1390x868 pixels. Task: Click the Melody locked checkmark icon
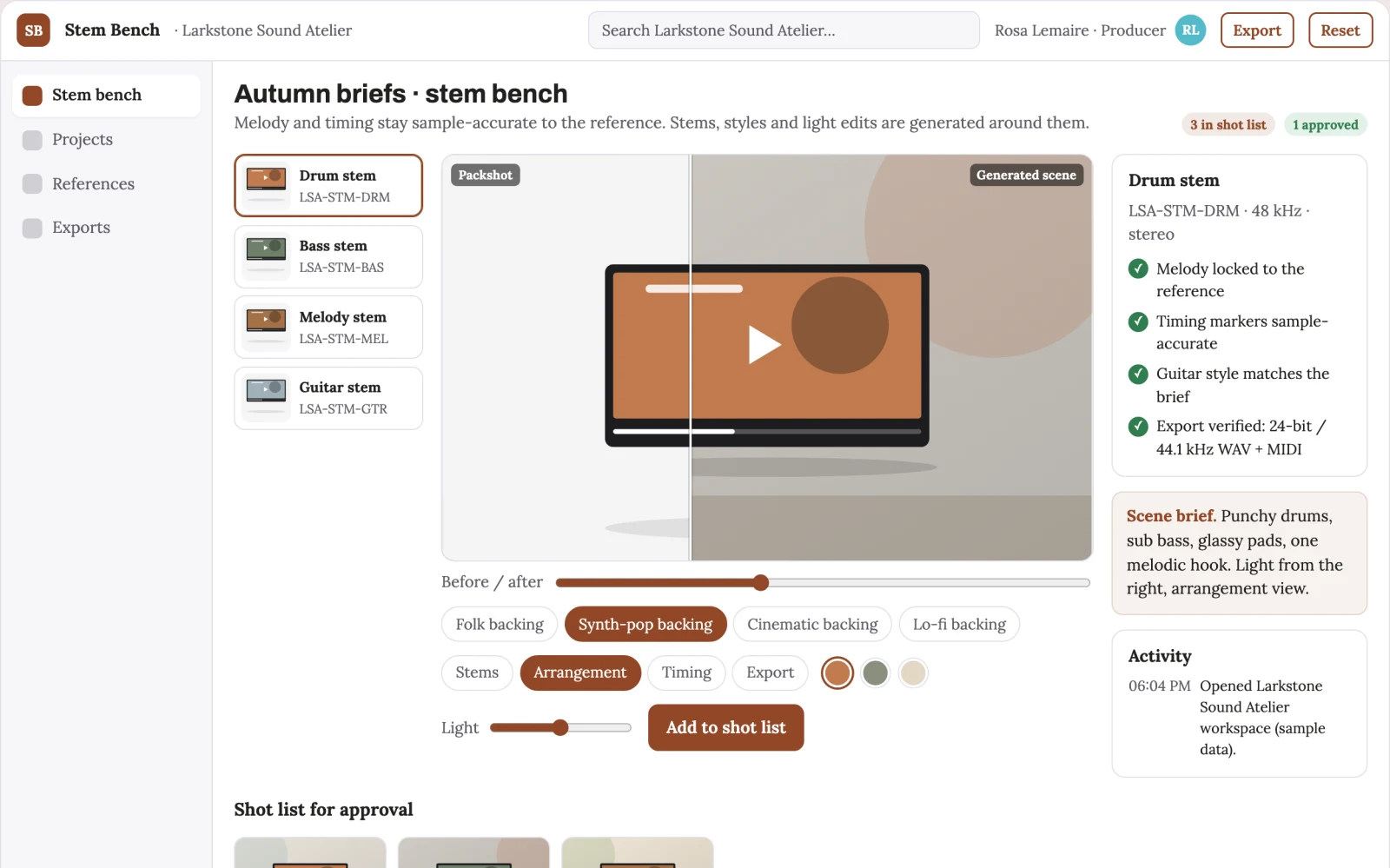point(1138,268)
